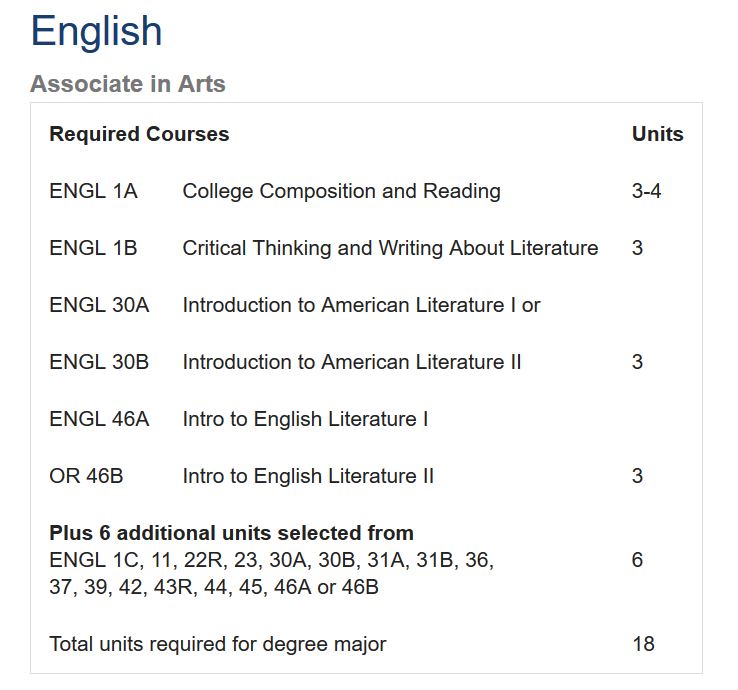Click Introduction to American Literature I or
Image resolution: width=738 pixels, height=690 pixels.
[361, 305]
